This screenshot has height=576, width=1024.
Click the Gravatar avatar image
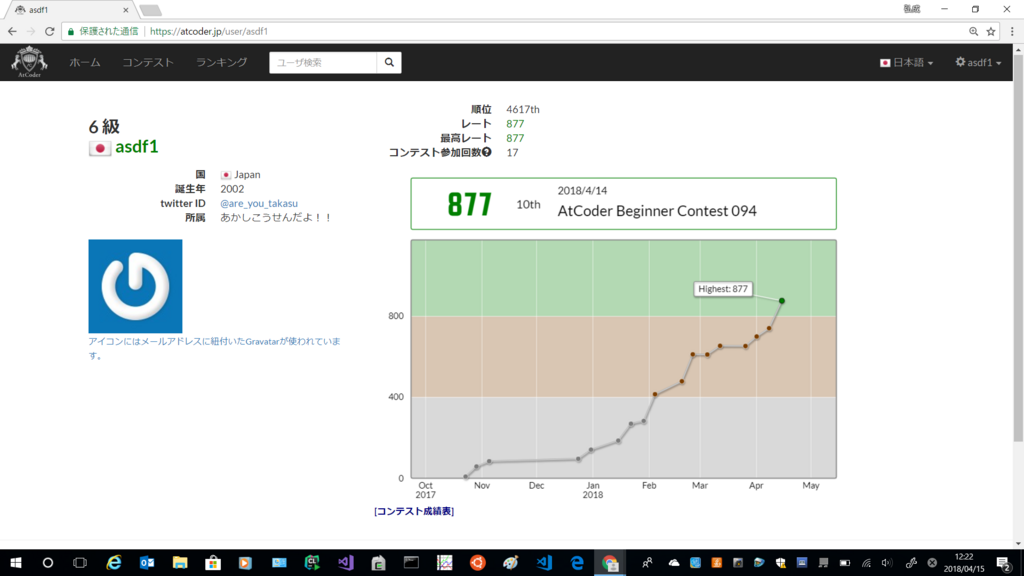tap(136, 286)
